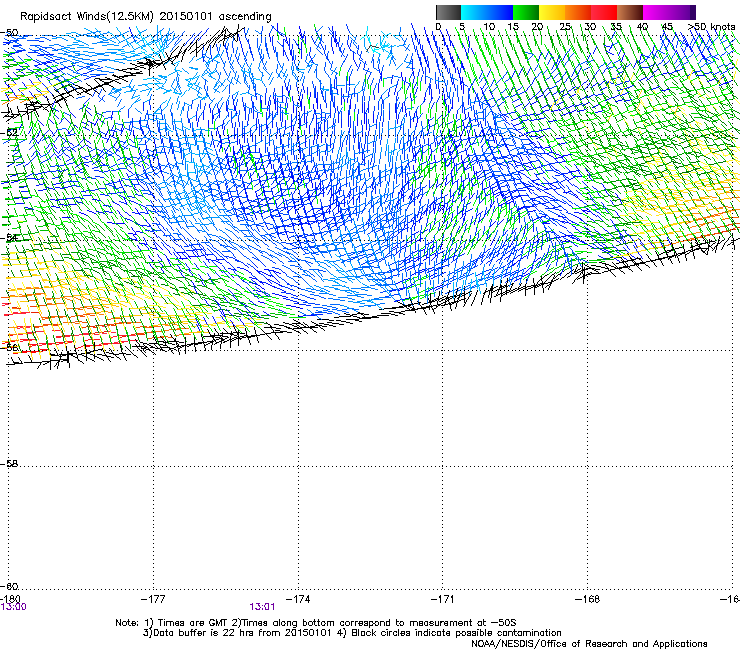Click the -180 longitude axis label
Viewport: 740px width, 650px height.
10,599
